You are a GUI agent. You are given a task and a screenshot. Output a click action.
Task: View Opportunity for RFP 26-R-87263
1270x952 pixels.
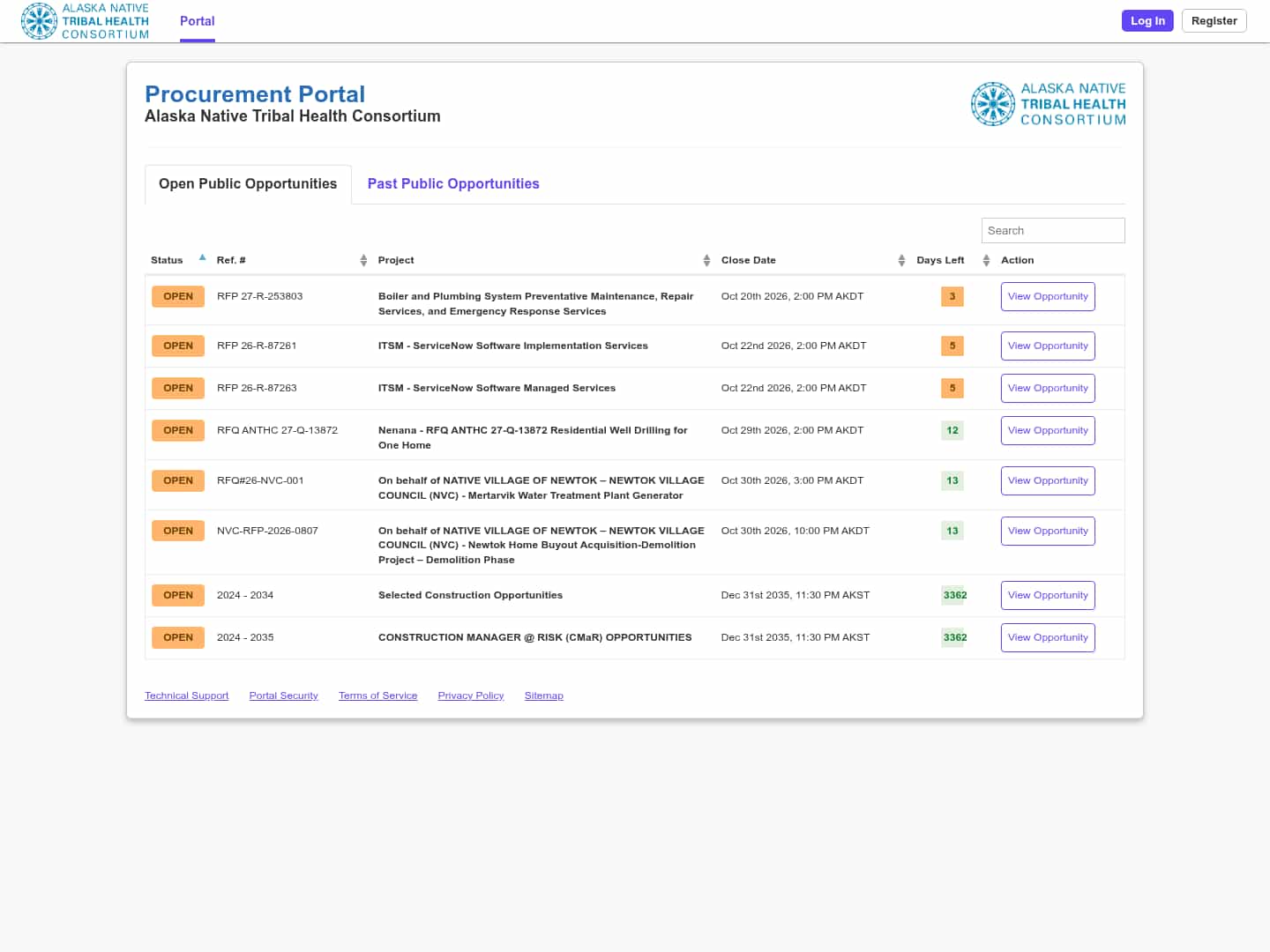(x=1048, y=388)
